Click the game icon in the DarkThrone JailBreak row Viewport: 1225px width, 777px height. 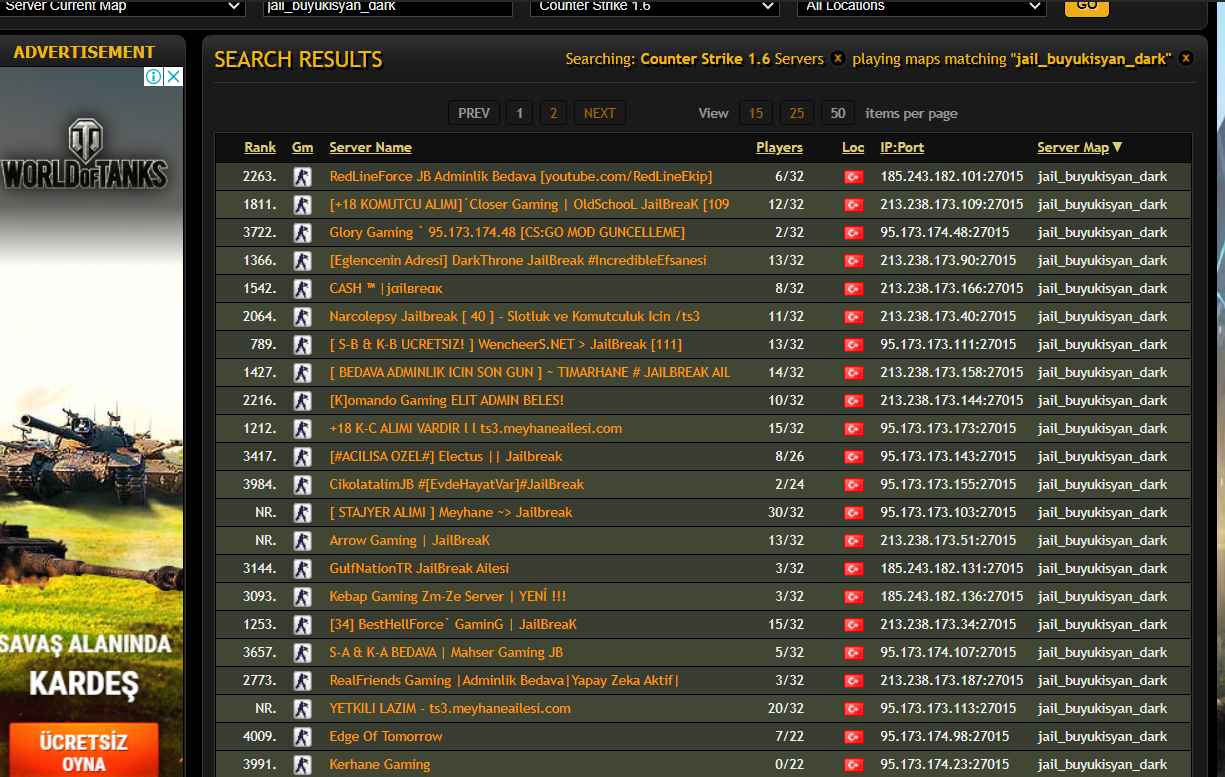coord(302,261)
